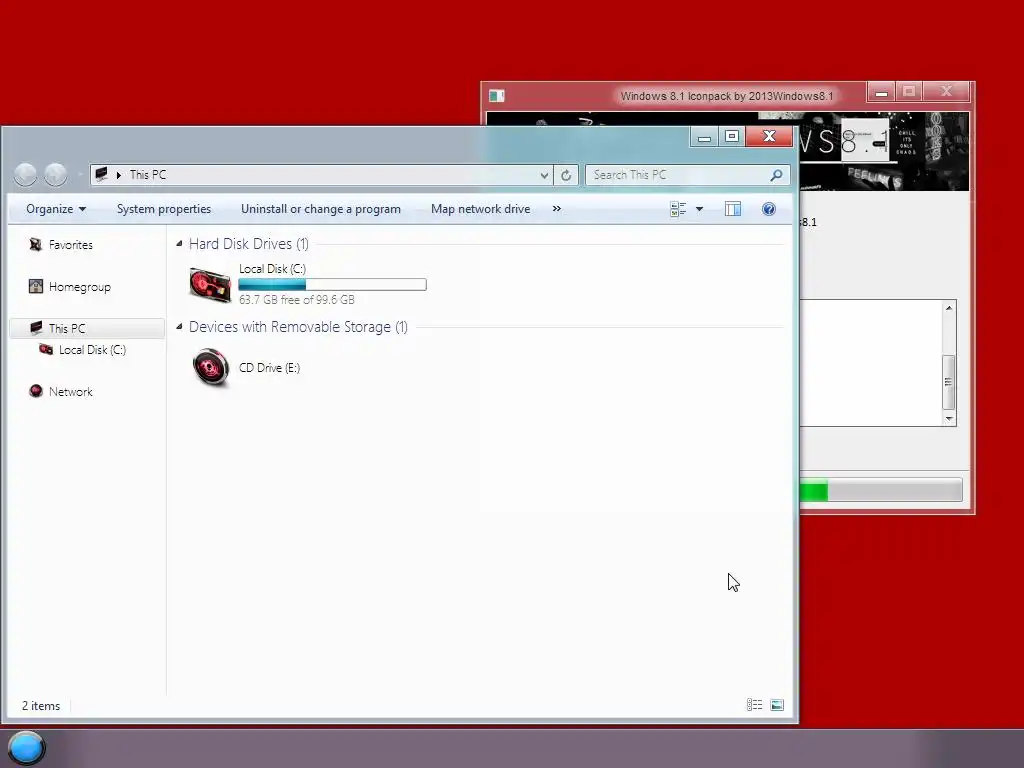Switch to large icons view in status bar
The height and width of the screenshot is (768, 1024).
coord(776,705)
